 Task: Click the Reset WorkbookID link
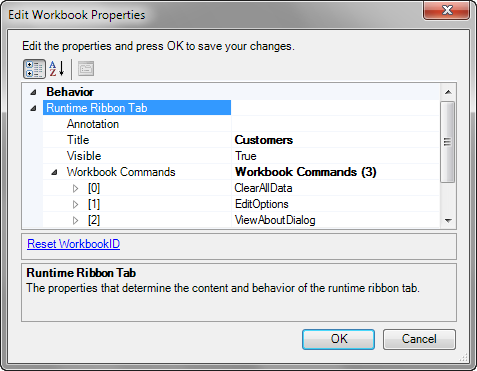pos(74,244)
